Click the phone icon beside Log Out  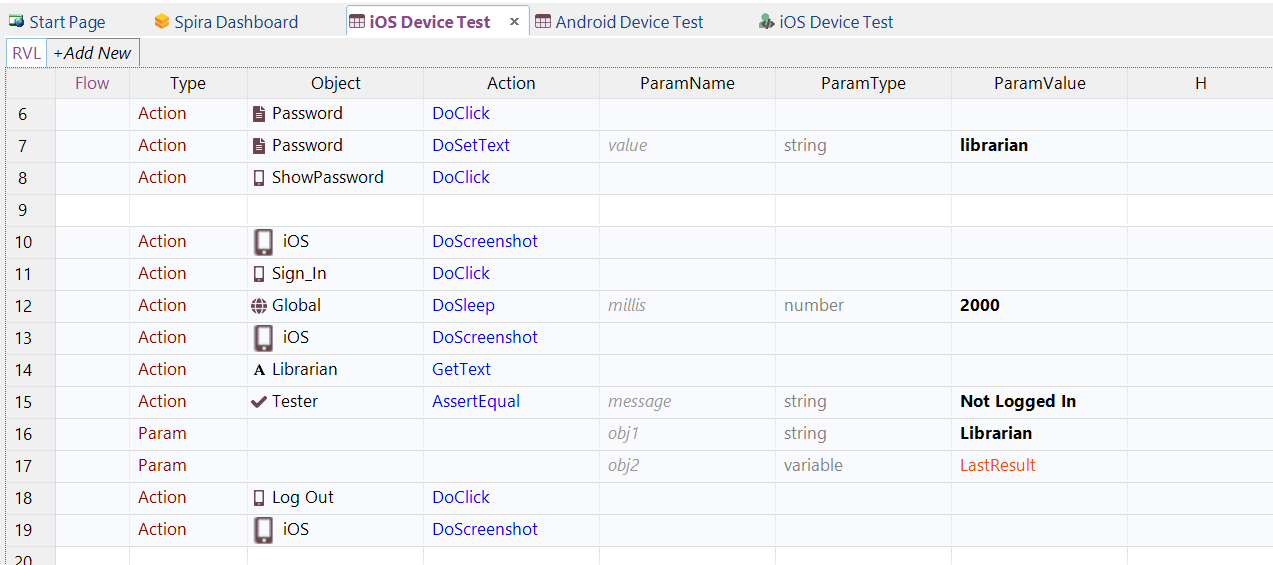pos(260,498)
